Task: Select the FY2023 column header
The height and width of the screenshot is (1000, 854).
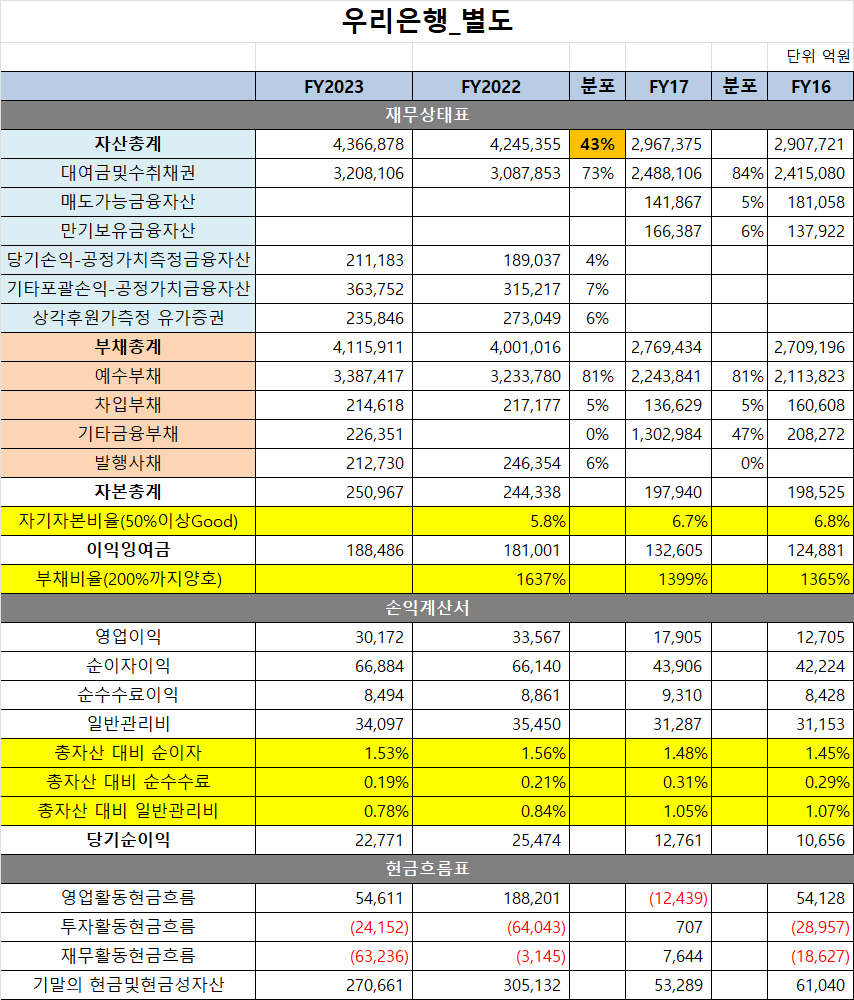Action: point(333,87)
